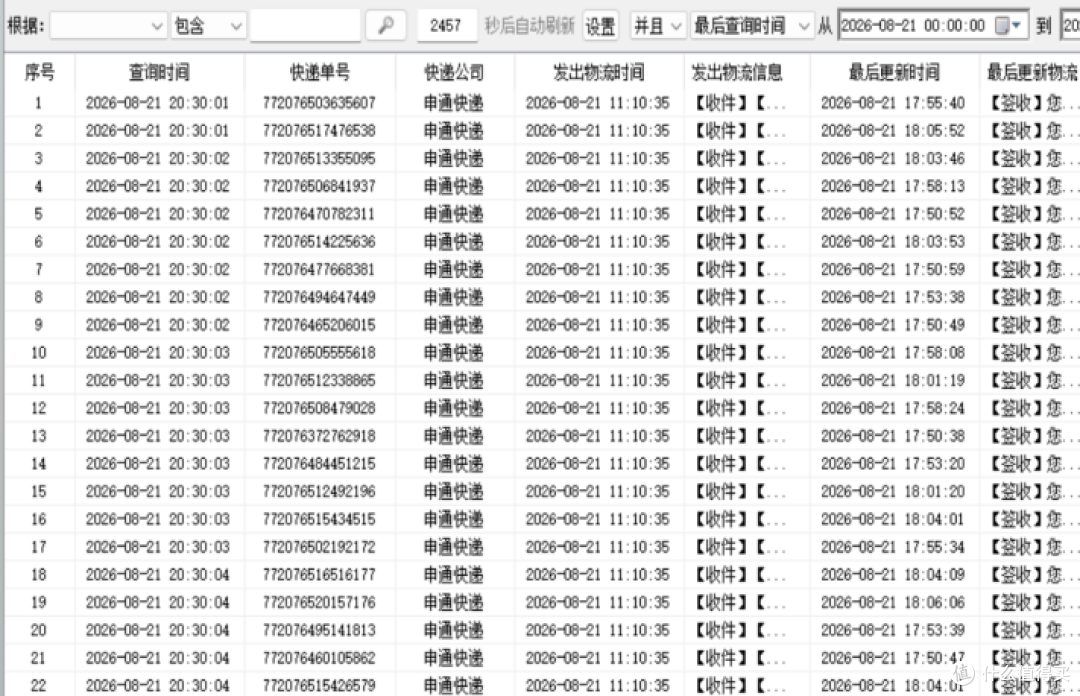This screenshot has height=696, width=1080.
Task: Select tracking number 772076520157176
Action: coord(319,602)
